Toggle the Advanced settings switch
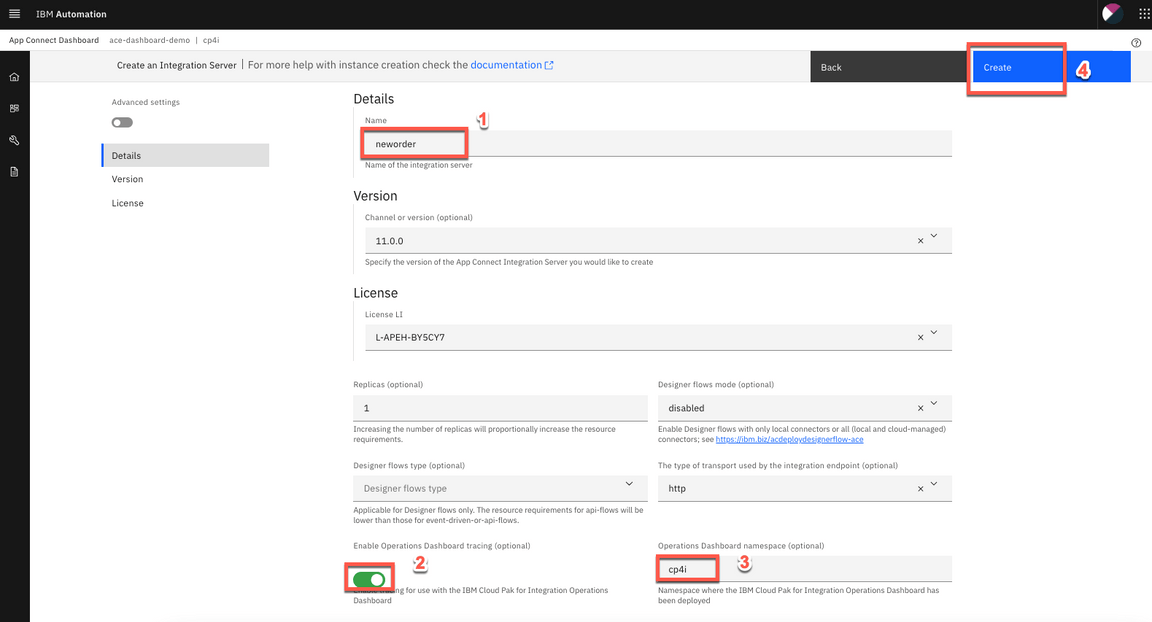The height and width of the screenshot is (622, 1152). tap(122, 123)
